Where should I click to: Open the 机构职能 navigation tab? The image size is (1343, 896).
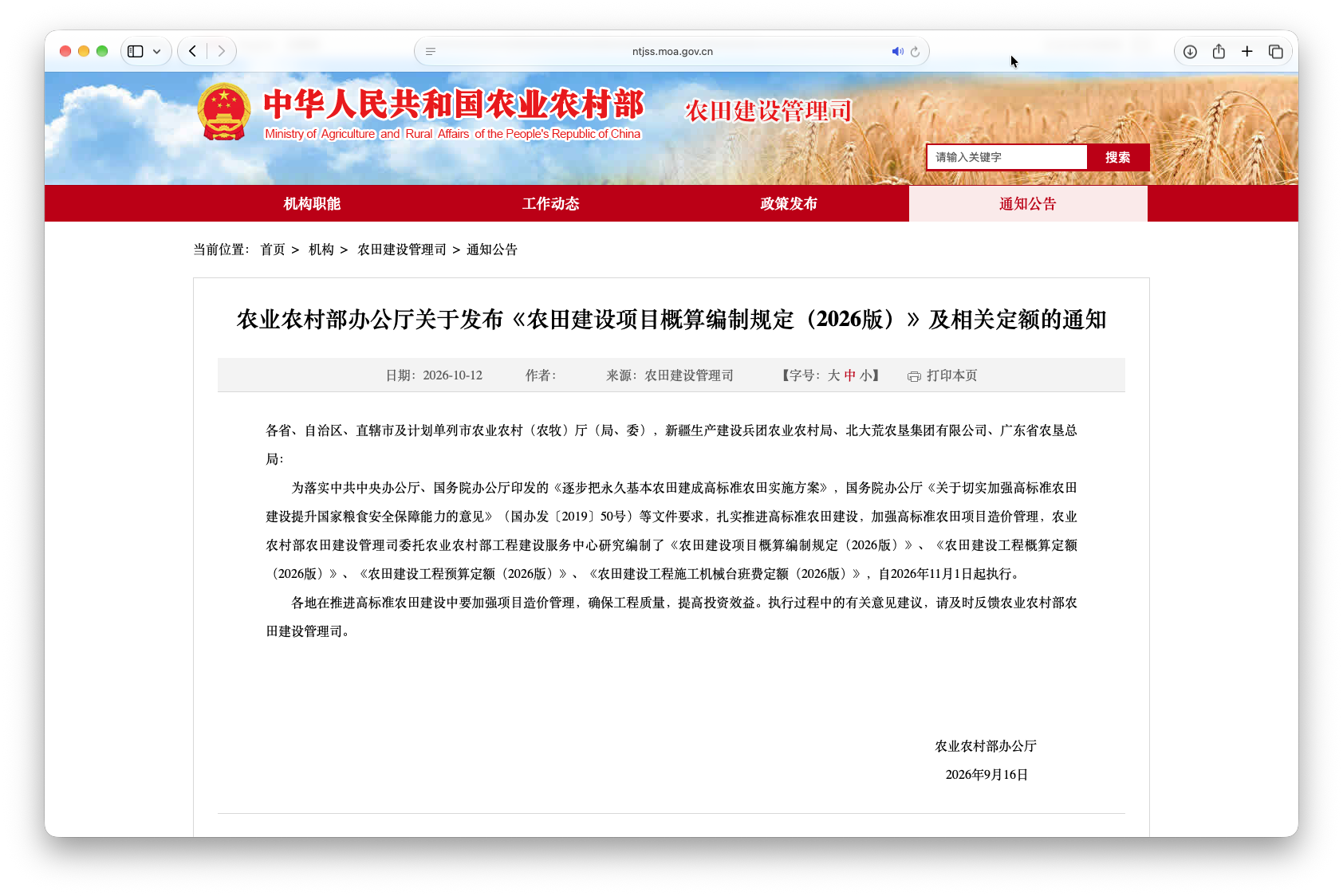pos(312,203)
